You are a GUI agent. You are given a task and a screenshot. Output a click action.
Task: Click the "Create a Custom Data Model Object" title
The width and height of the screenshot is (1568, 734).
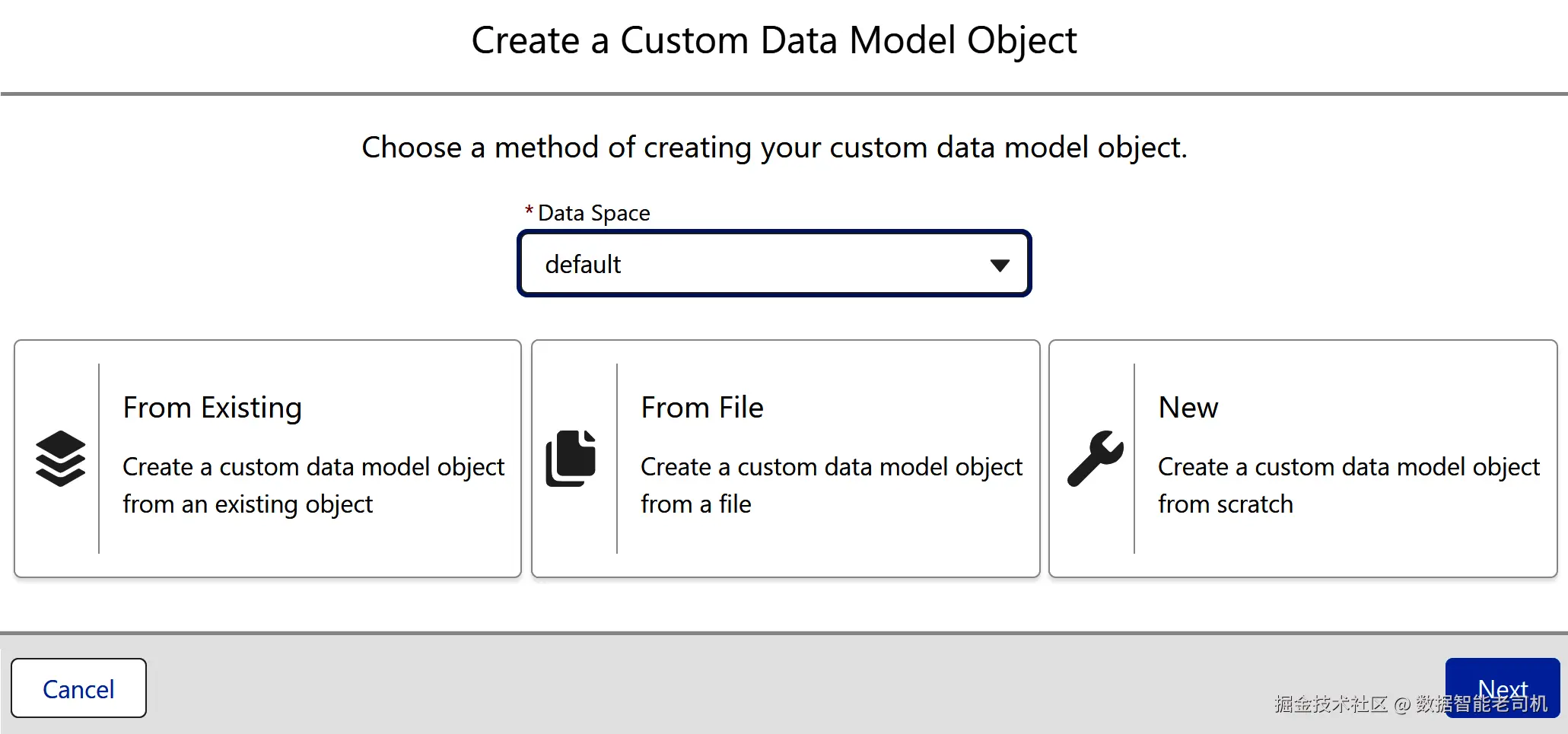(774, 40)
